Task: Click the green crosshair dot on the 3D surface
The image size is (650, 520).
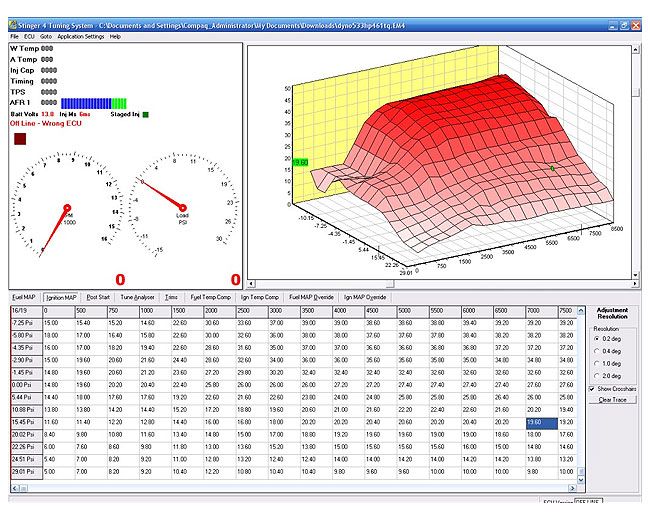Action: (x=552, y=169)
